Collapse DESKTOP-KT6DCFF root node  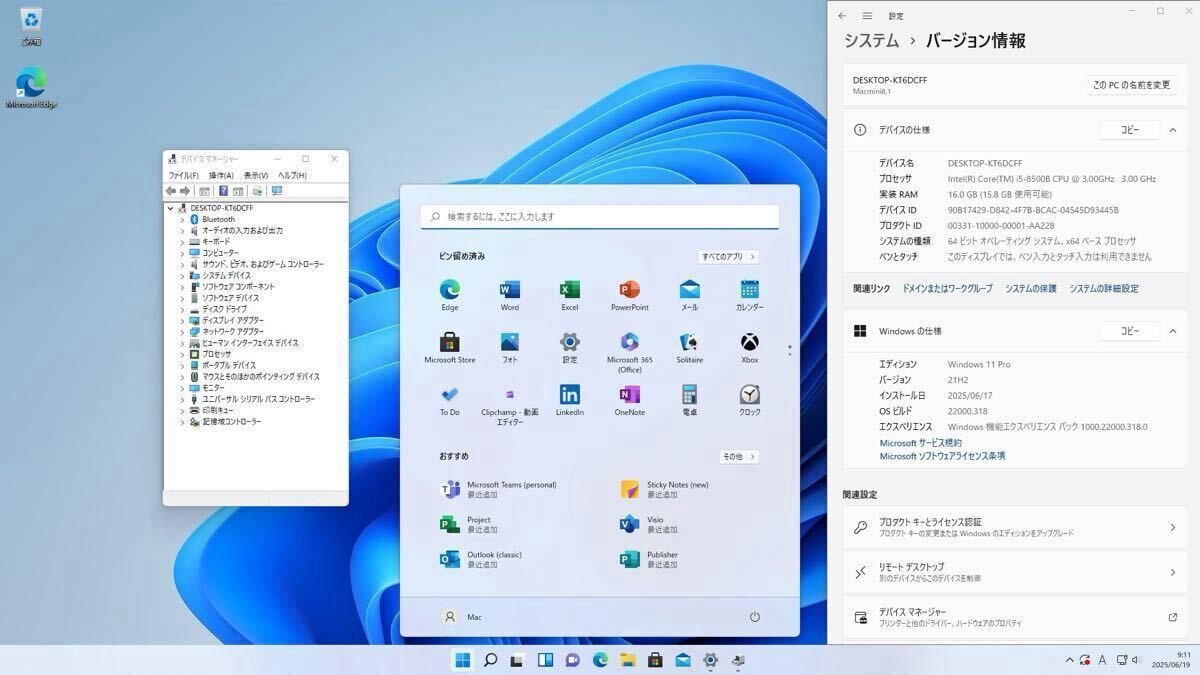click(x=170, y=208)
